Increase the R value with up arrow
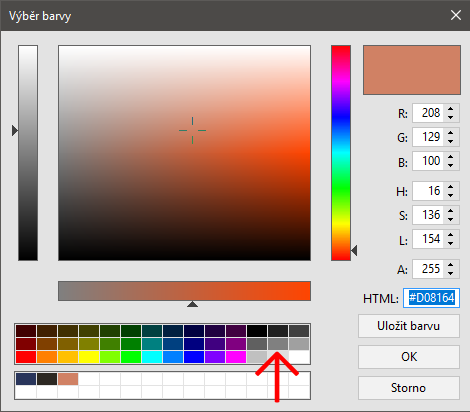The image size is (470, 412). coord(451,109)
